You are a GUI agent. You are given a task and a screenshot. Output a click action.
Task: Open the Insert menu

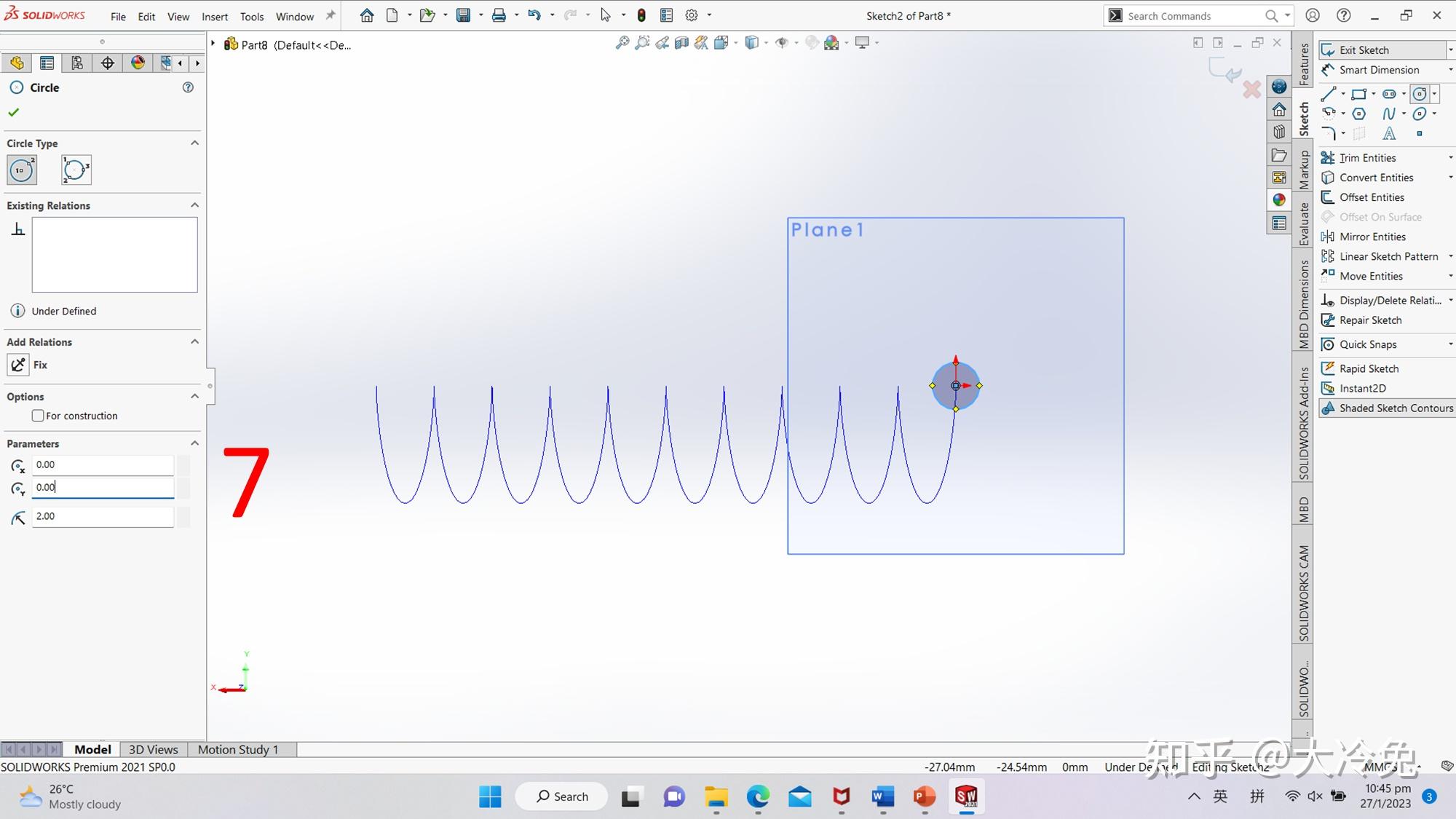click(215, 16)
